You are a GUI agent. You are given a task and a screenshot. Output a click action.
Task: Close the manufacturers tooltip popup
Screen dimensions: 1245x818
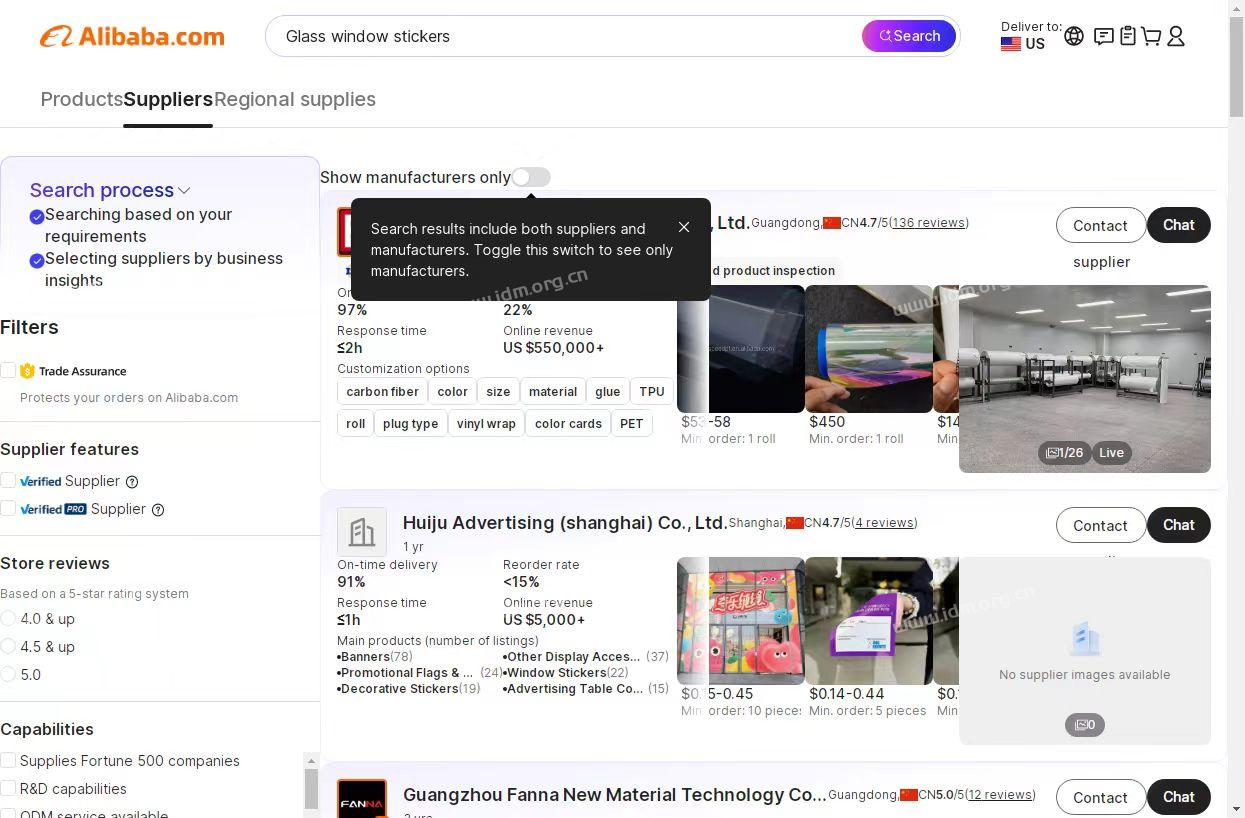pyautogui.click(x=684, y=227)
